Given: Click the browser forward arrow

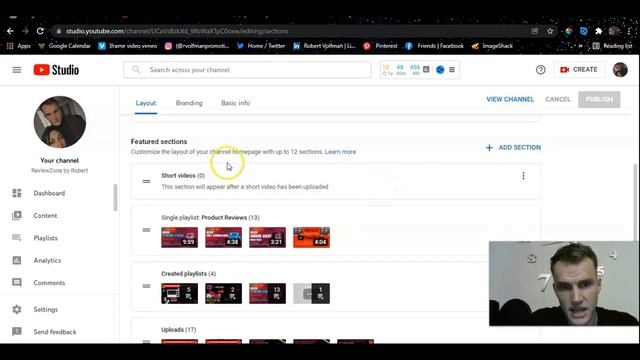Looking at the screenshot, I should (x=25, y=31).
